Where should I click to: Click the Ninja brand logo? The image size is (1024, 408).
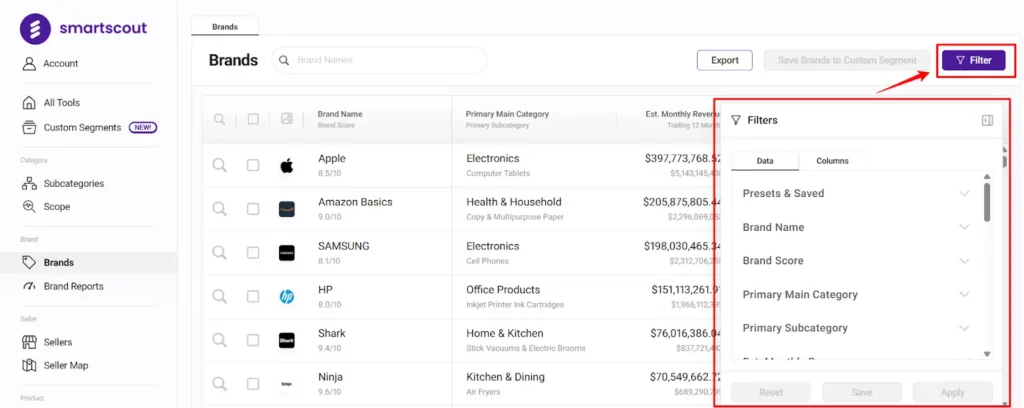pos(287,384)
